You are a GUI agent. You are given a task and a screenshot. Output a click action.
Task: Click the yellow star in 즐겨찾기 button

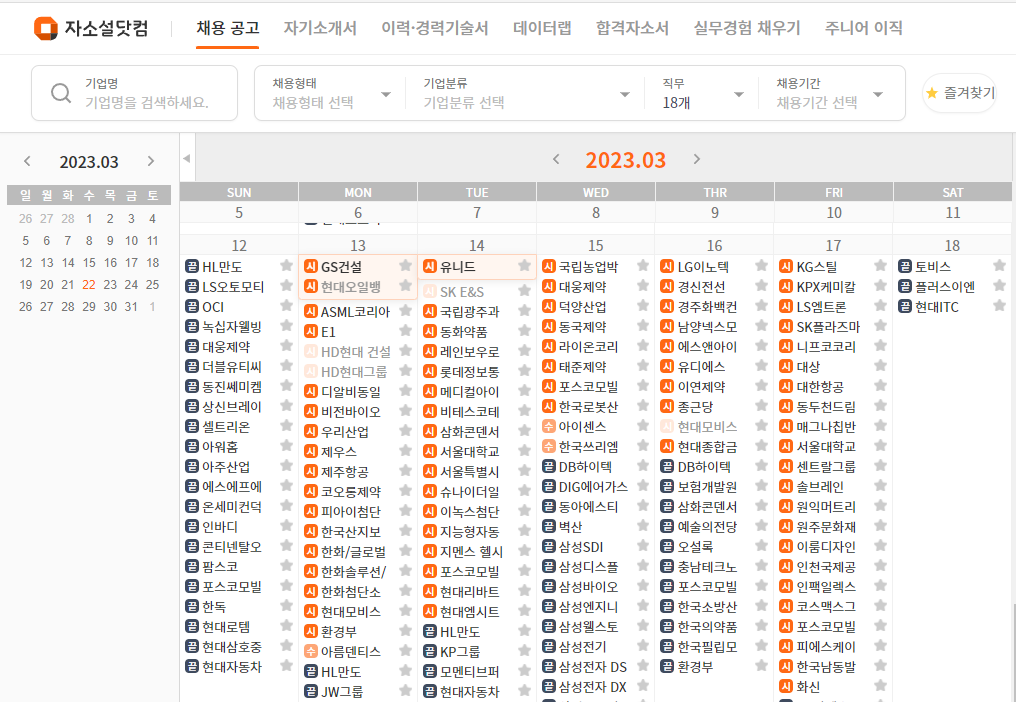point(932,93)
